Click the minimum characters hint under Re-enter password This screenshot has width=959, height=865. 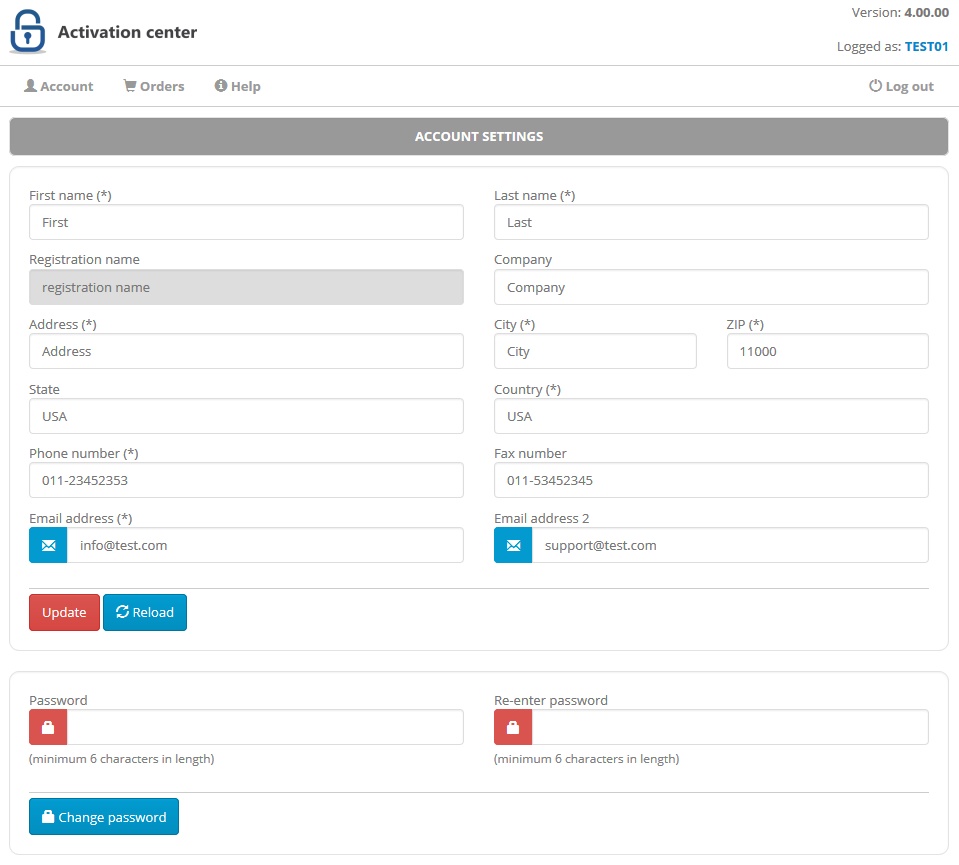click(587, 759)
